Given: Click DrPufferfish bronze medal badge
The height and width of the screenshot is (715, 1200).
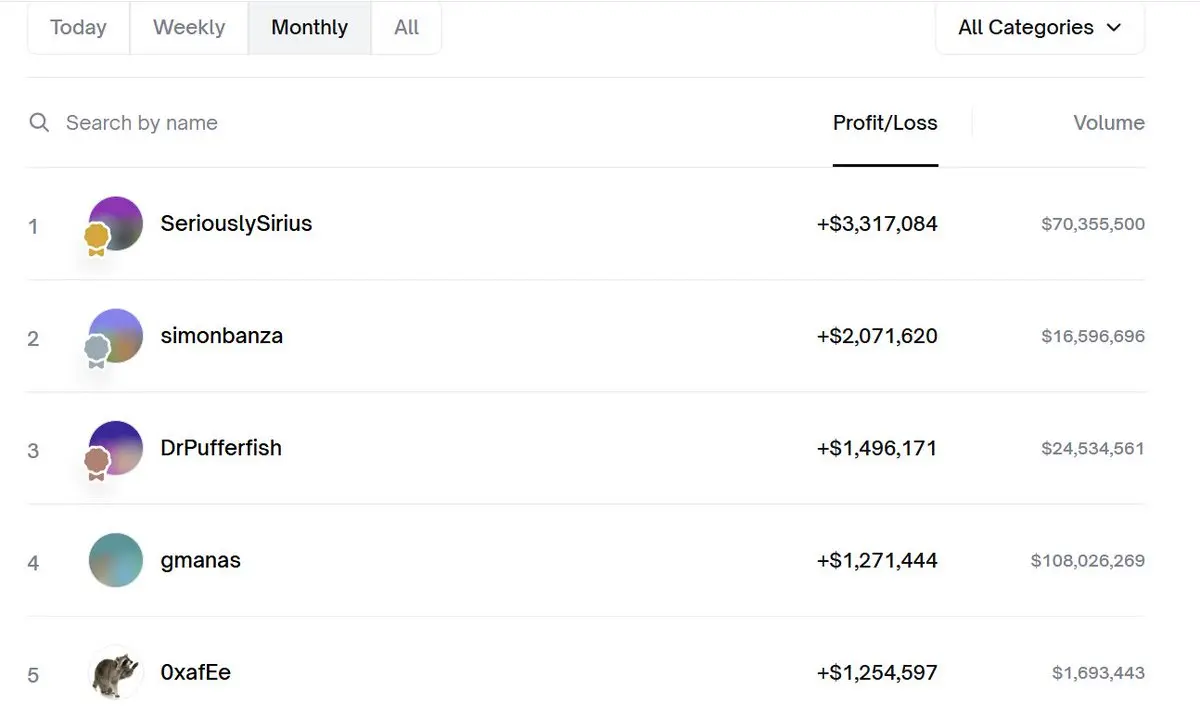Looking at the screenshot, I should point(96,462).
